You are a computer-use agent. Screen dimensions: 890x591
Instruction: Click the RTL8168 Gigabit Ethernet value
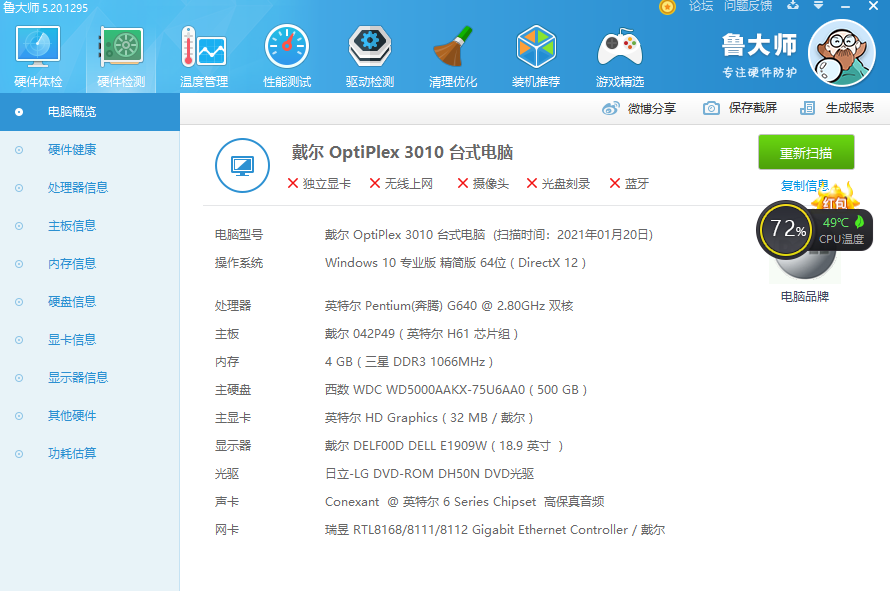[x=495, y=530]
